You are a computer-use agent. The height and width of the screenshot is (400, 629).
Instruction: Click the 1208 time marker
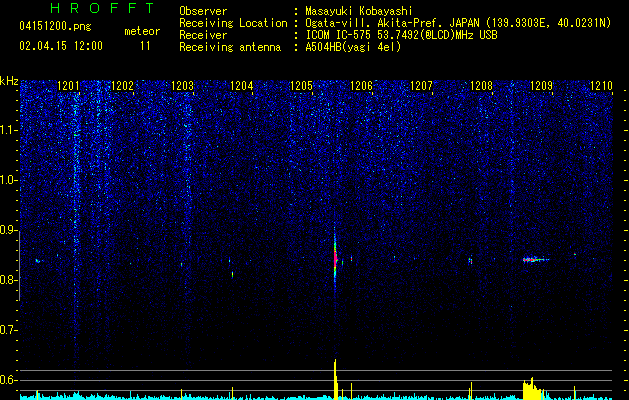click(x=481, y=86)
